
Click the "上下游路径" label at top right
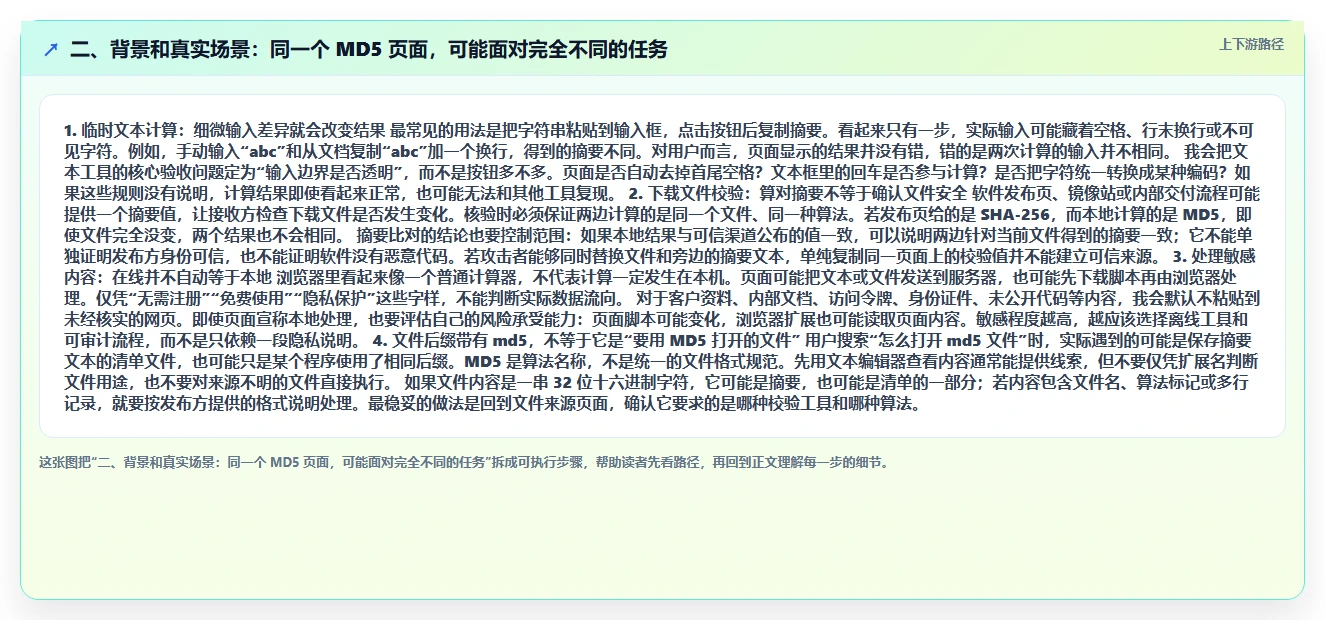pyautogui.click(x=1251, y=44)
